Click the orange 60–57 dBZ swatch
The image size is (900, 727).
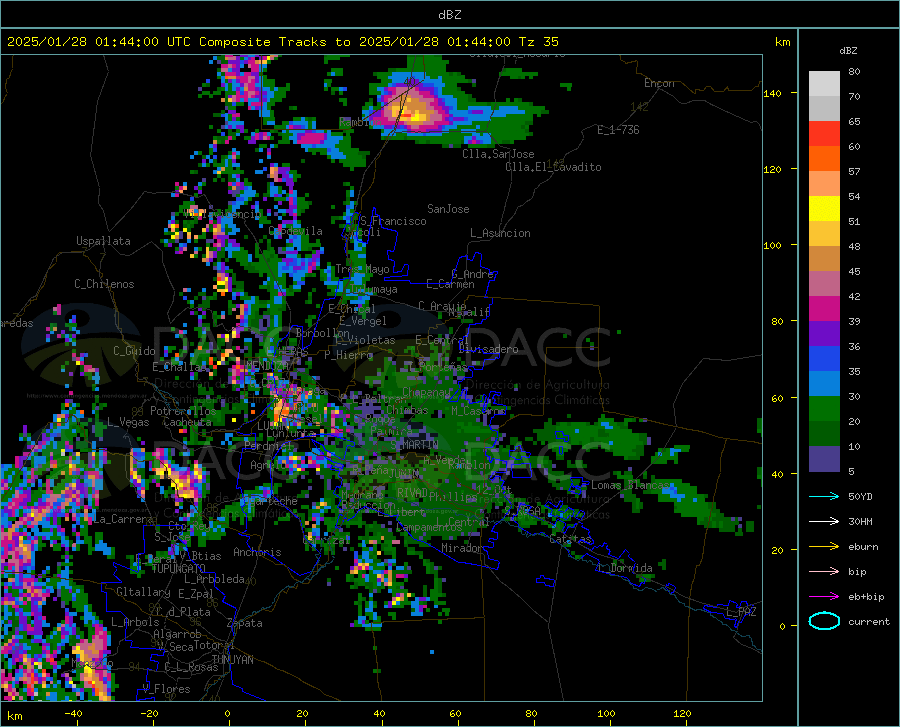point(824,159)
